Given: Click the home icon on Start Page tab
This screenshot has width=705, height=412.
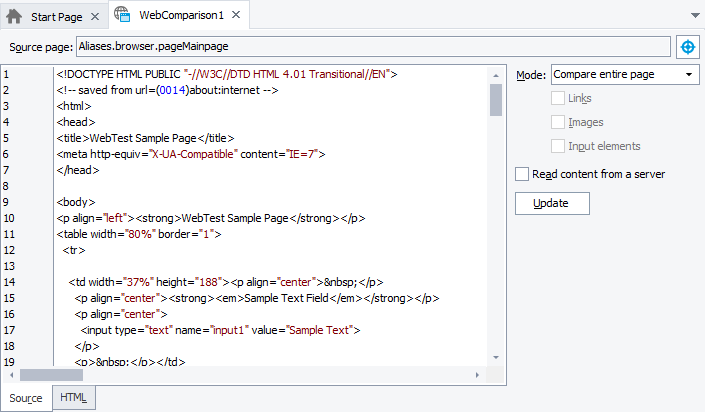Looking at the screenshot, I should 15,17.
